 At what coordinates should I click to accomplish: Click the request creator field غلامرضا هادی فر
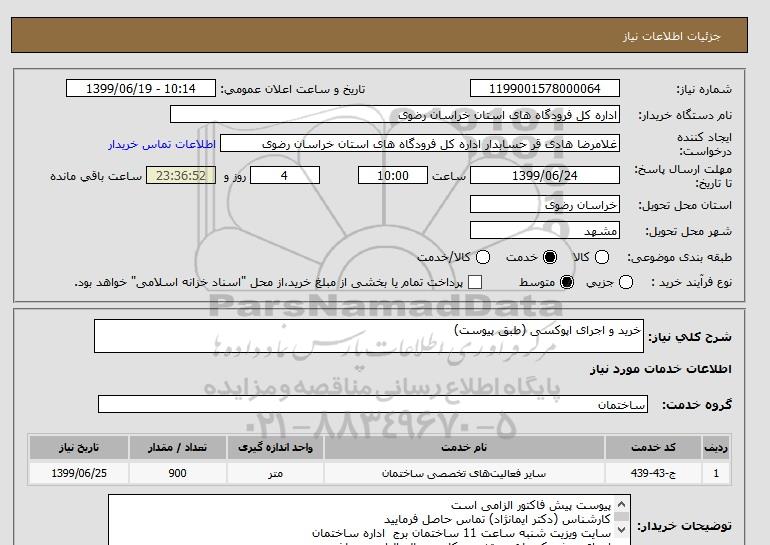point(420,144)
